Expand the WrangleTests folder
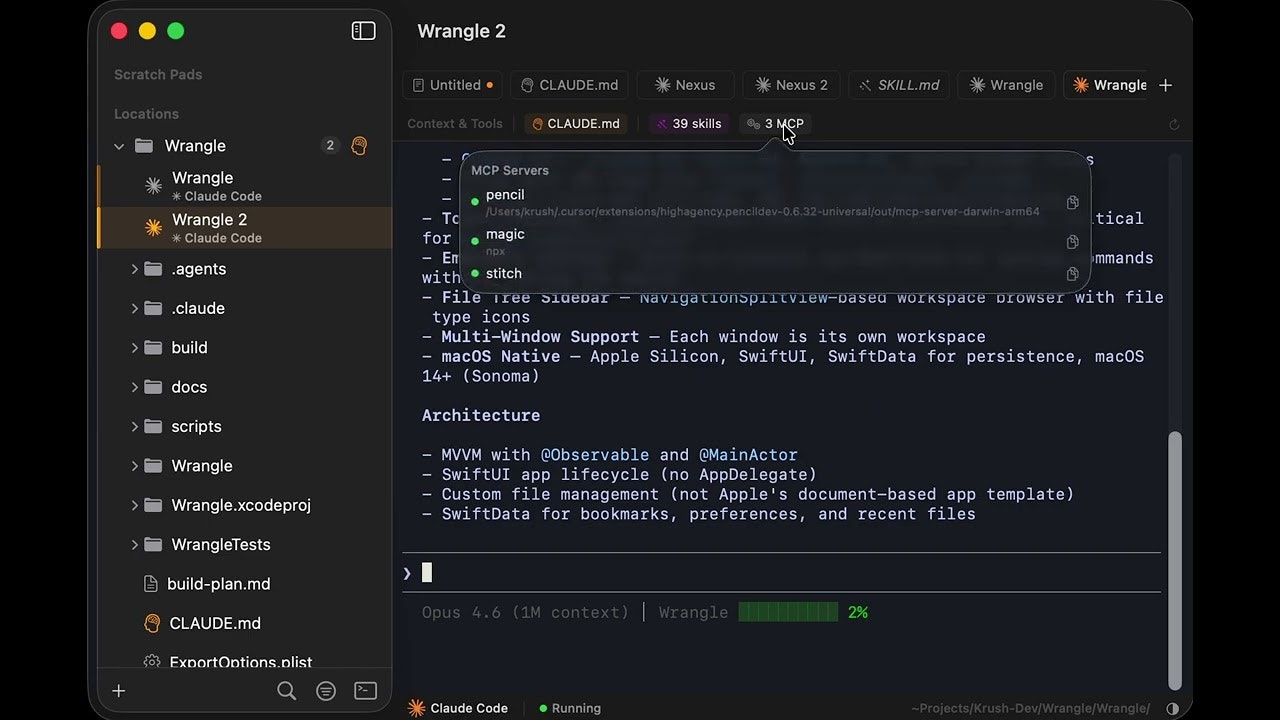The width and height of the screenshot is (1280, 720). (134, 544)
